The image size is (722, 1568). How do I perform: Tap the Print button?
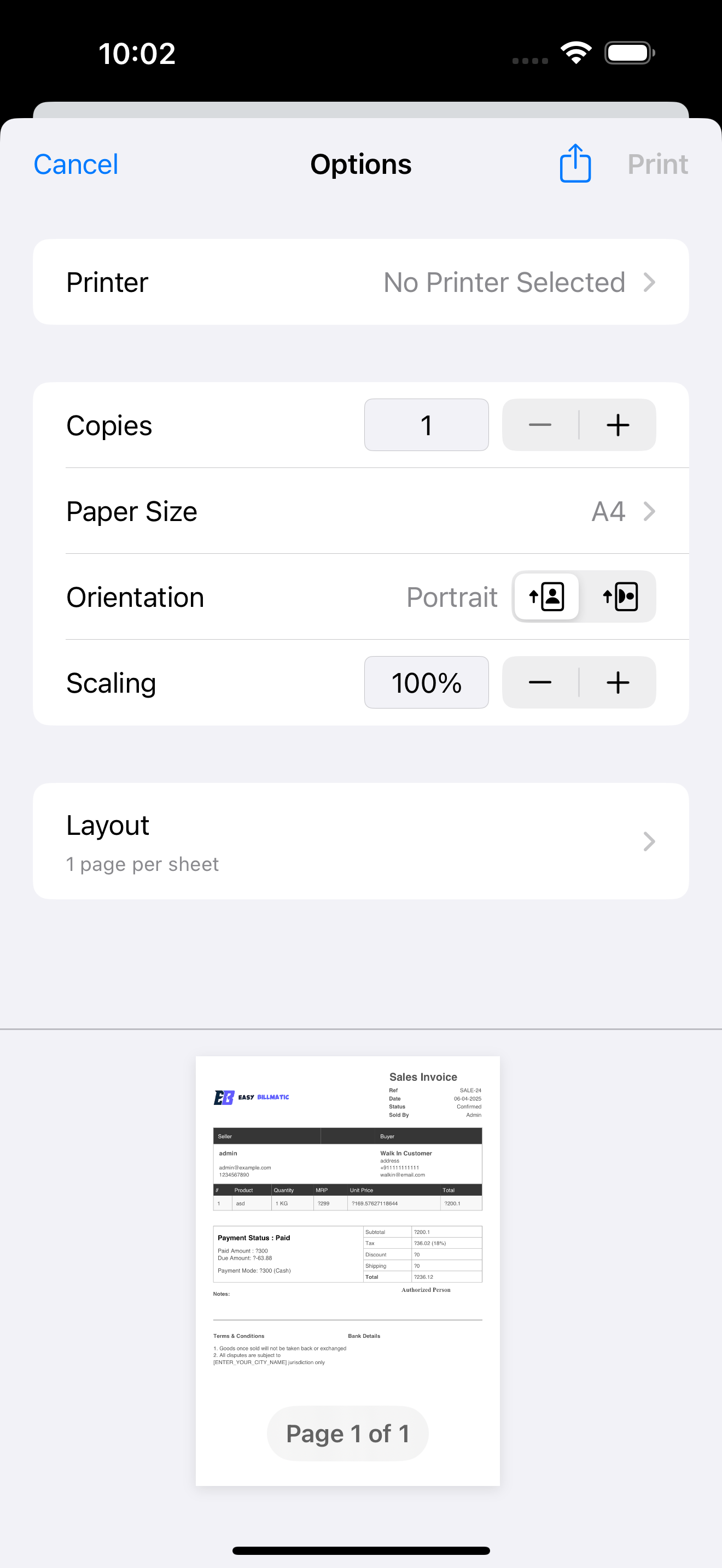point(657,165)
